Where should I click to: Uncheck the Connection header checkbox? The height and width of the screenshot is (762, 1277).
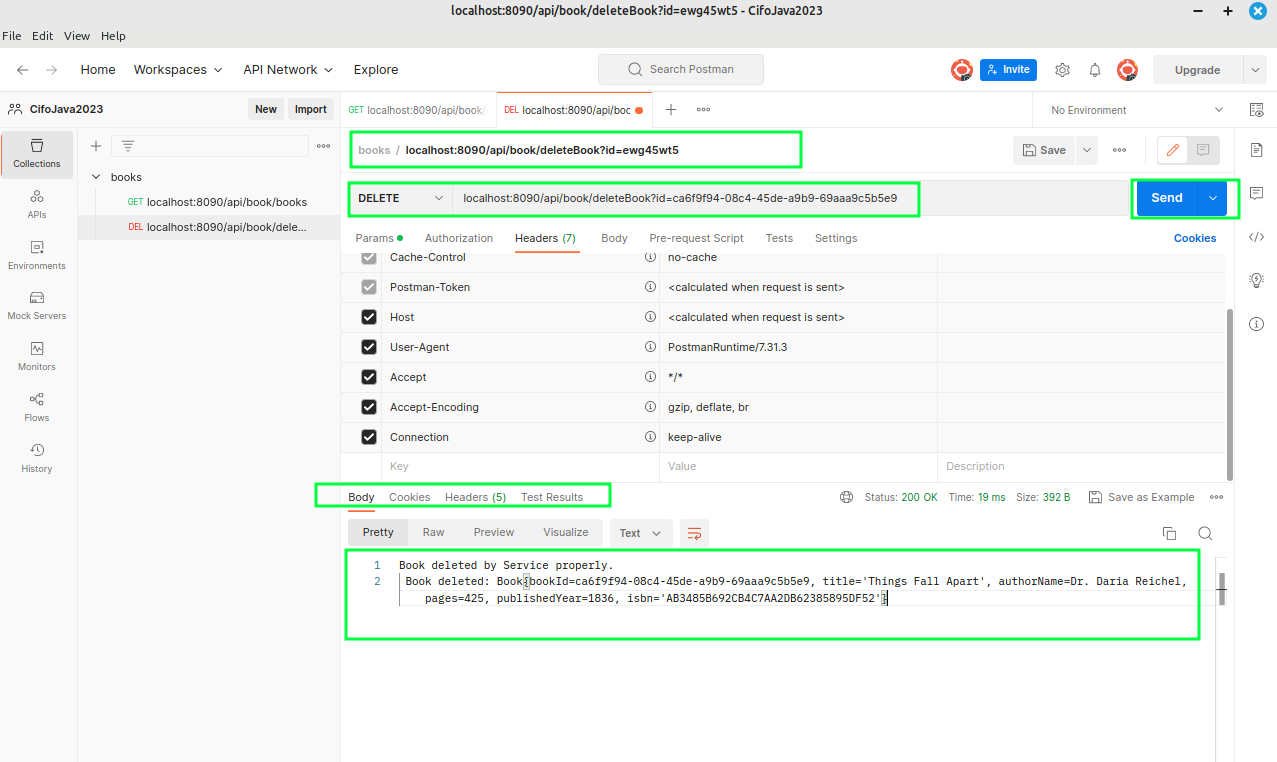pyautogui.click(x=369, y=437)
